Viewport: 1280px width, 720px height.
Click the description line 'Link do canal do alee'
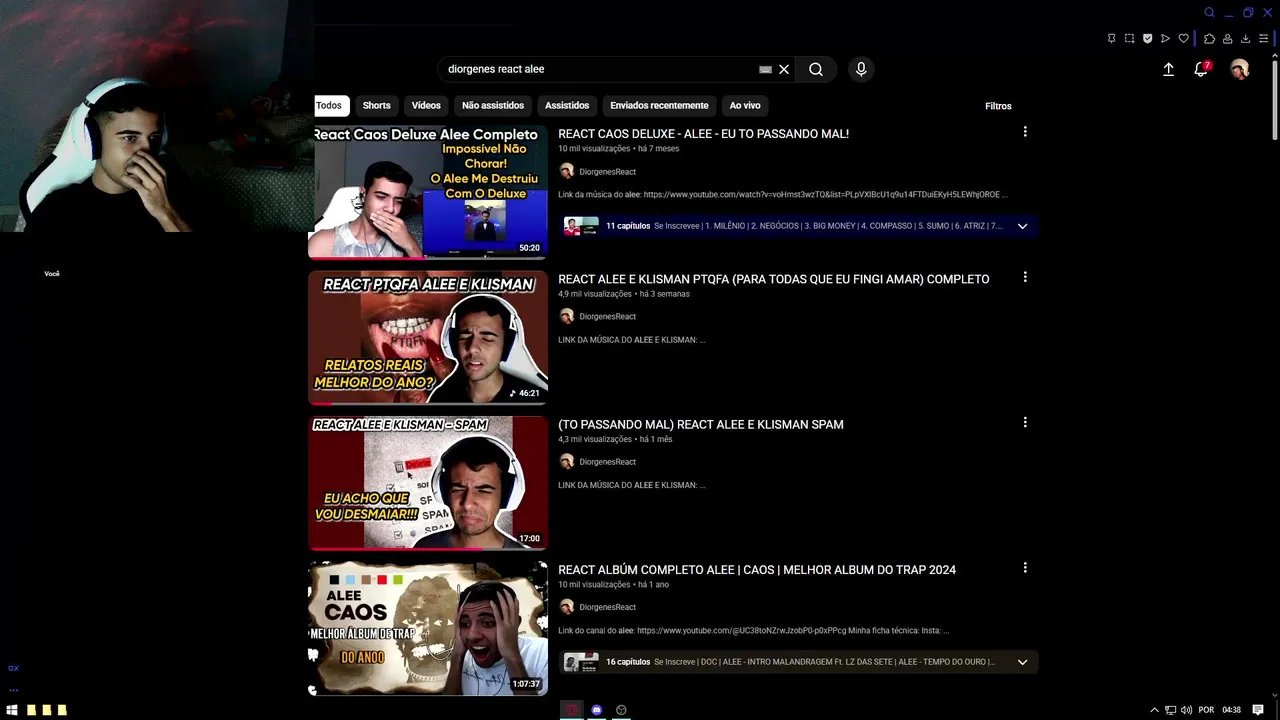click(x=754, y=631)
